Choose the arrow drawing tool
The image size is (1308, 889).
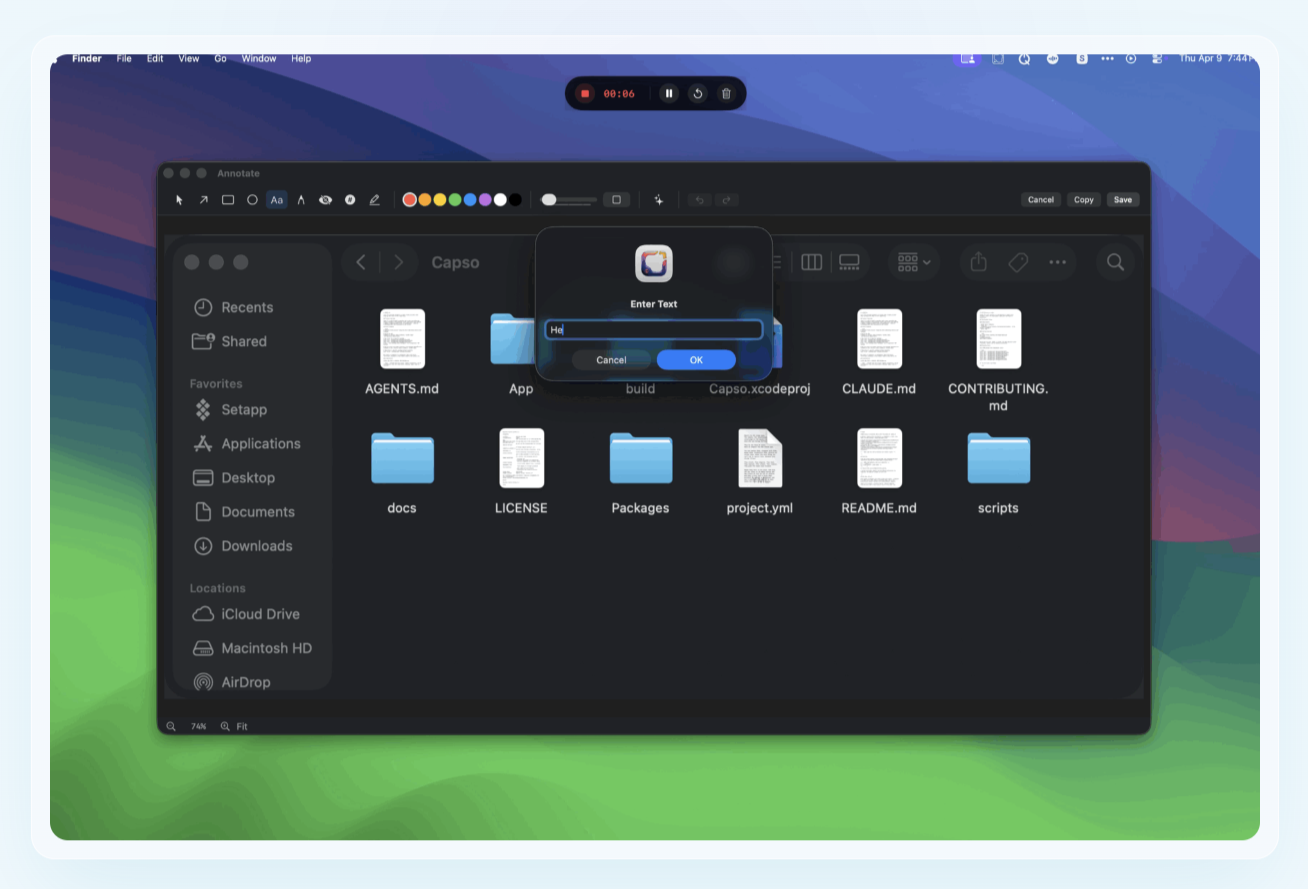[204, 200]
